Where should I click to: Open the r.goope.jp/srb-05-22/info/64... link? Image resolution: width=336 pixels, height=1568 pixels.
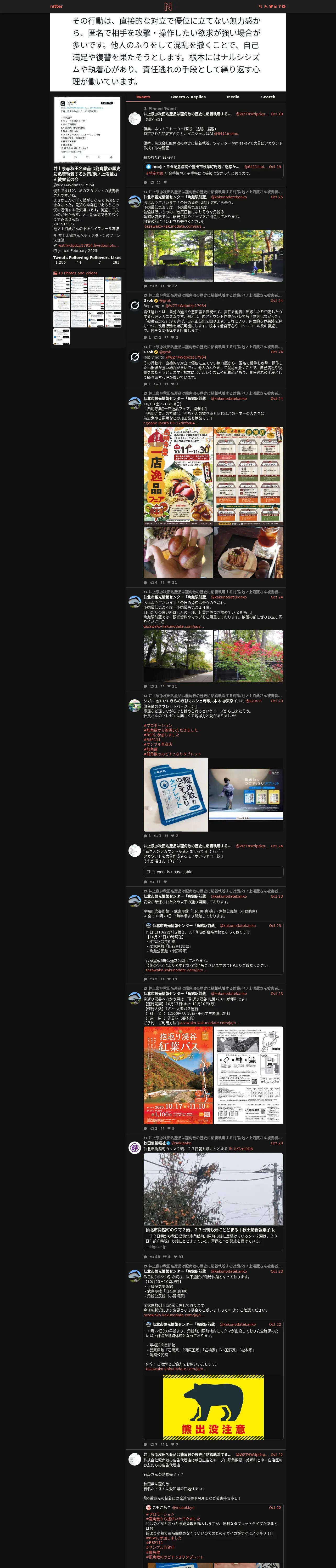[x=170, y=424]
